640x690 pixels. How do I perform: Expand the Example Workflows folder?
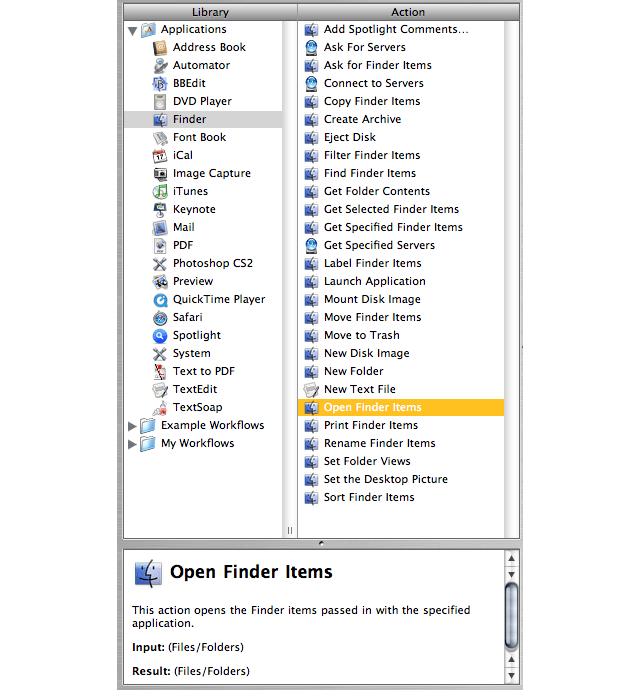click(x=132, y=426)
